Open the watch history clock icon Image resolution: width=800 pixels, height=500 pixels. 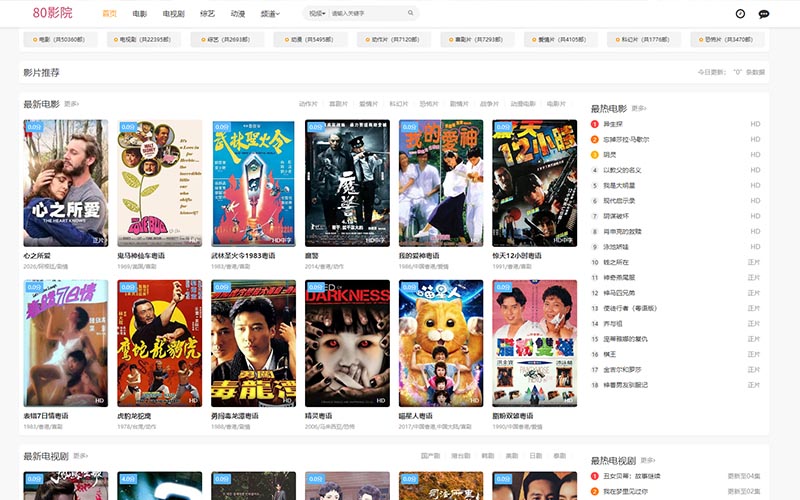pos(740,14)
